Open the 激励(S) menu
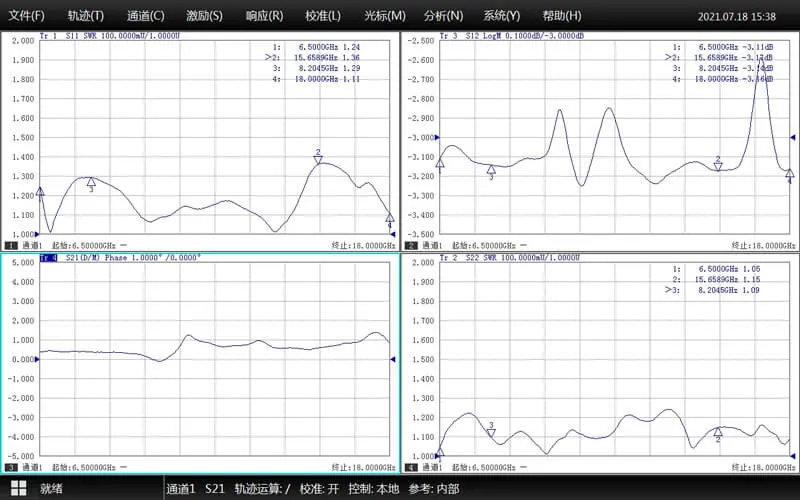The image size is (800, 500). tap(205, 16)
